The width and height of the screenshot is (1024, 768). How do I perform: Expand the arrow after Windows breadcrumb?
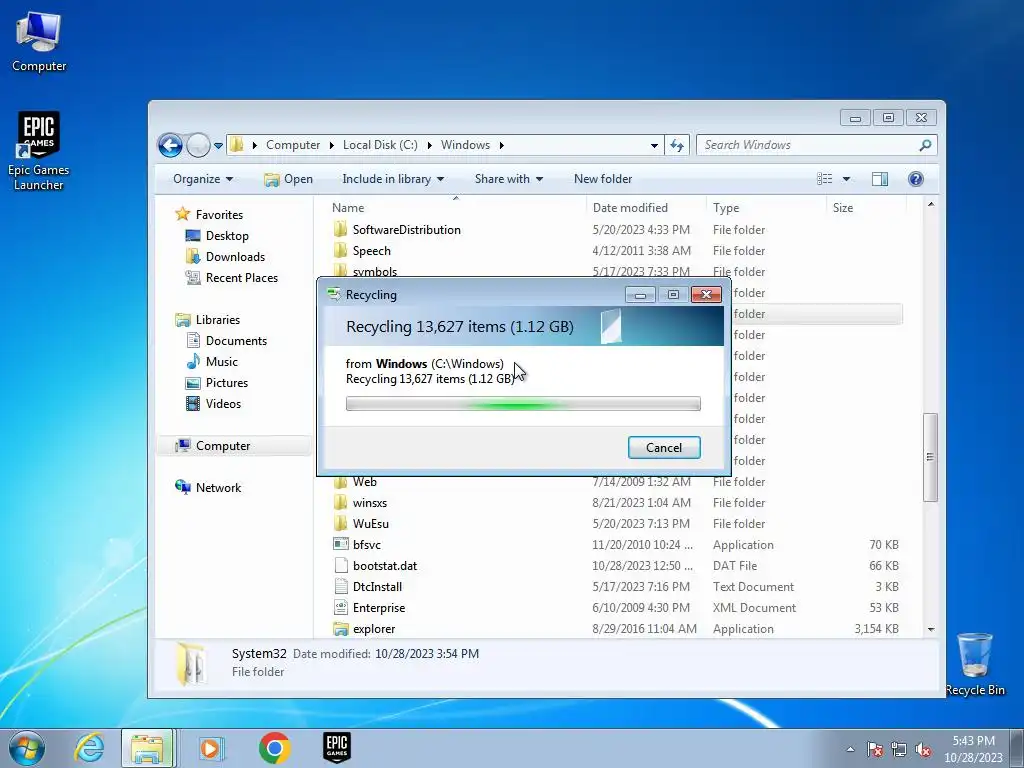(x=502, y=145)
